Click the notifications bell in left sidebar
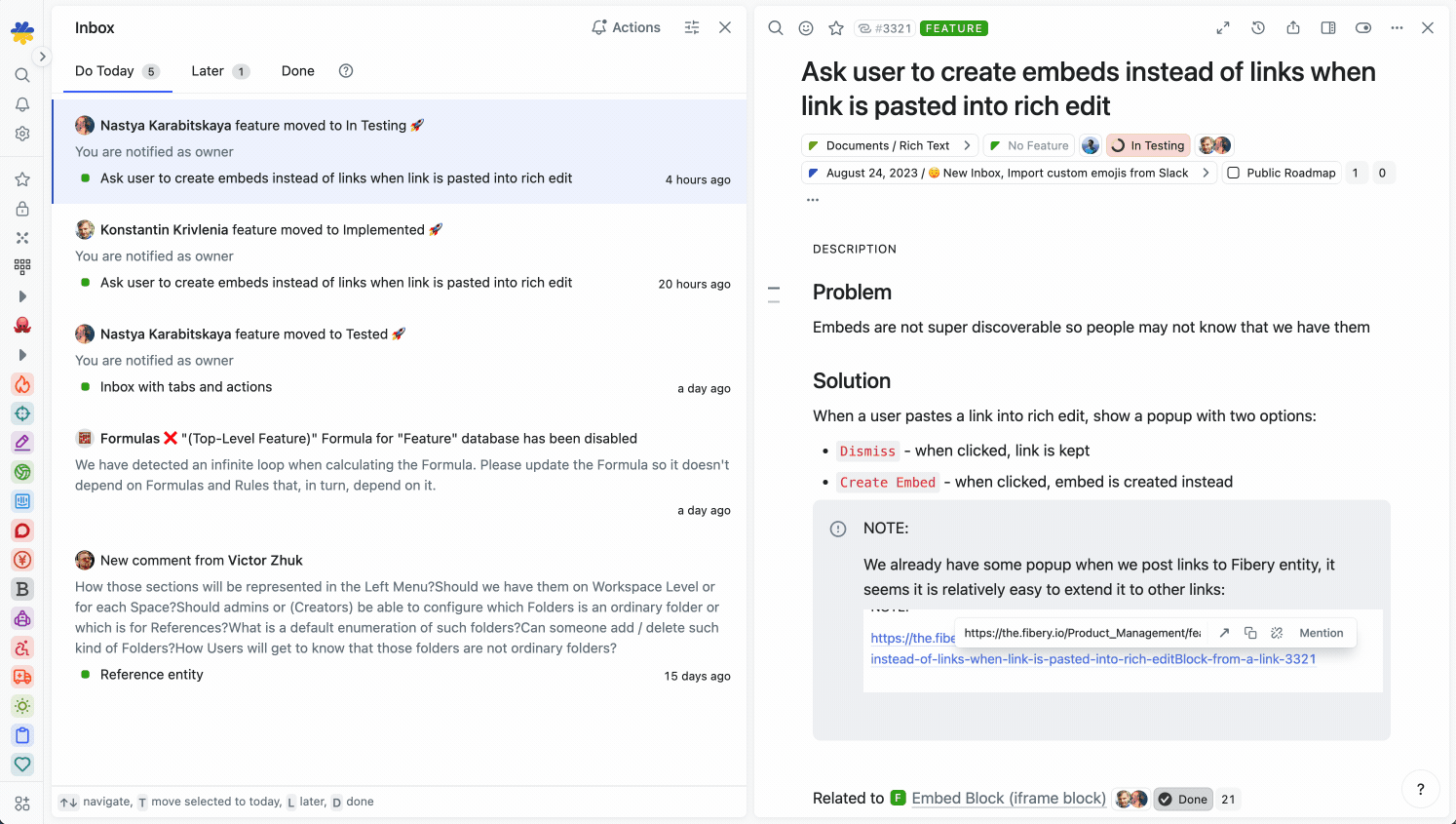1456x824 pixels. point(22,104)
